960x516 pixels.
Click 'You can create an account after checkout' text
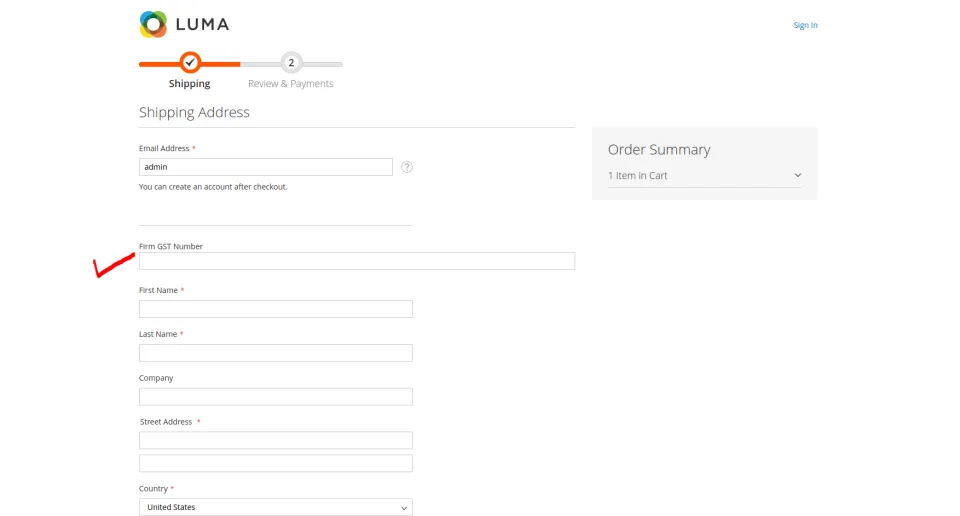point(213,187)
